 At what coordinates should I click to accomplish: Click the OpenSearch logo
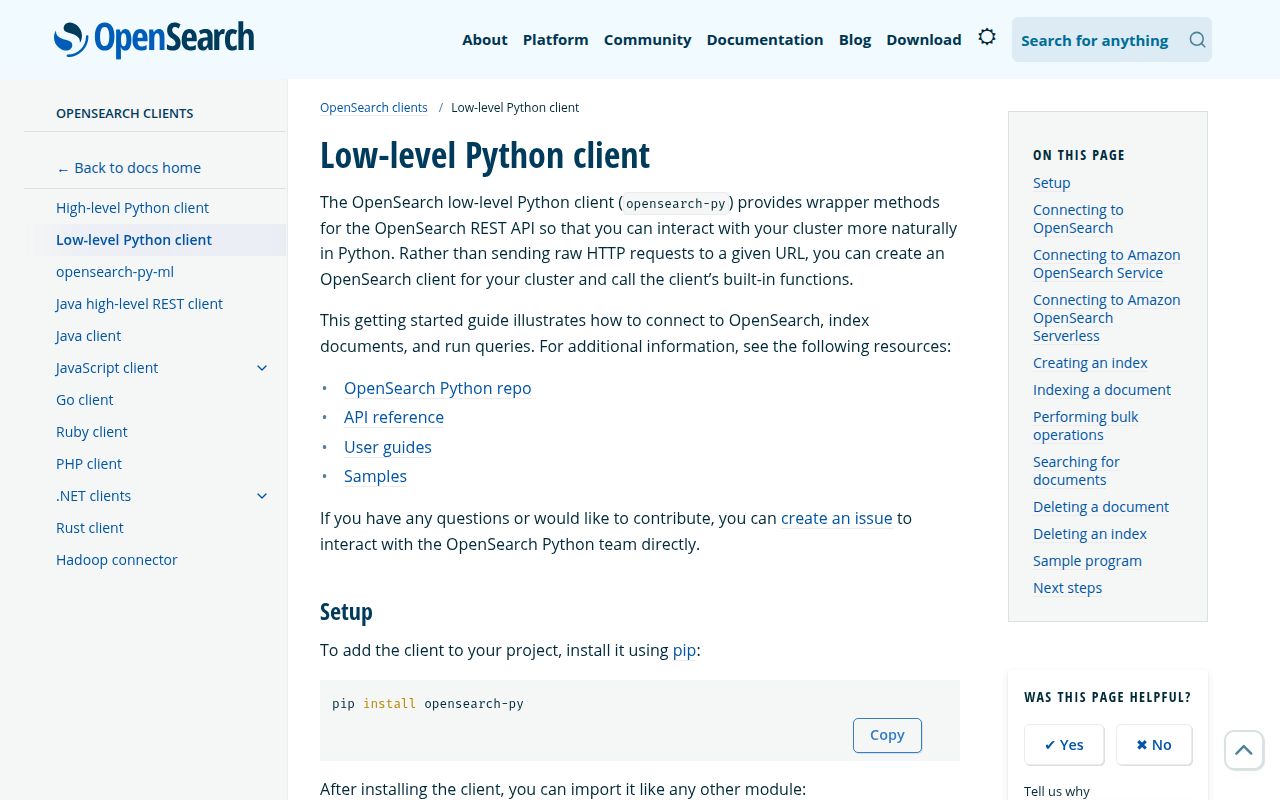tap(154, 39)
